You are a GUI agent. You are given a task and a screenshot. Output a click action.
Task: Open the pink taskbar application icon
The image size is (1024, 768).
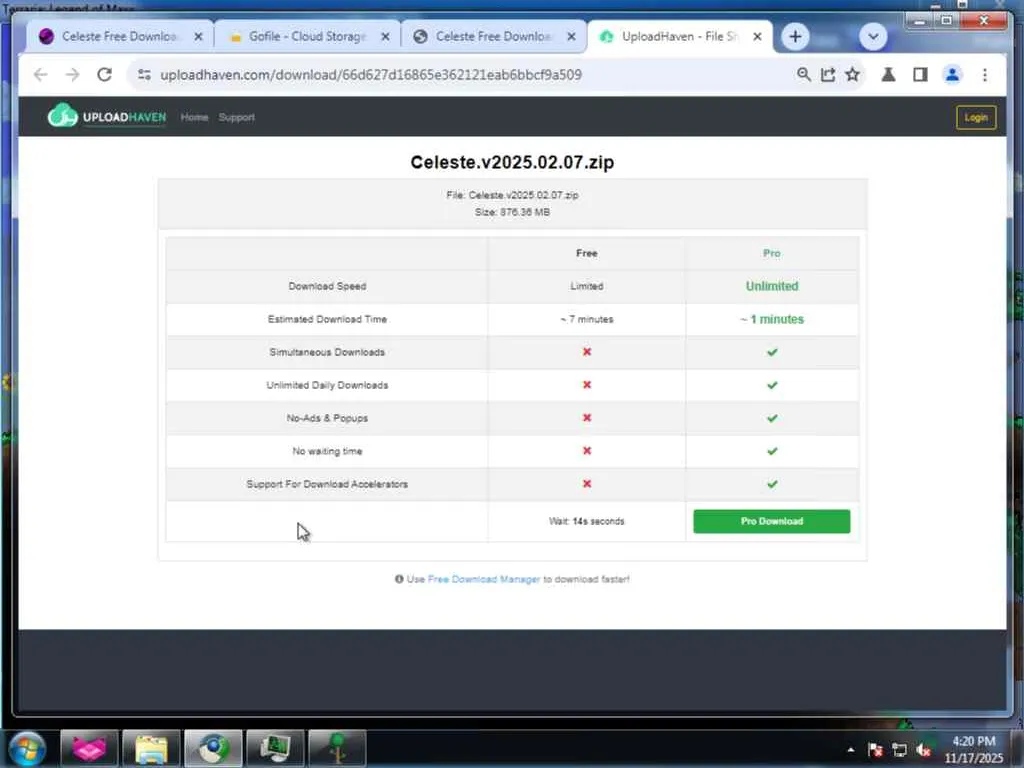coord(89,748)
